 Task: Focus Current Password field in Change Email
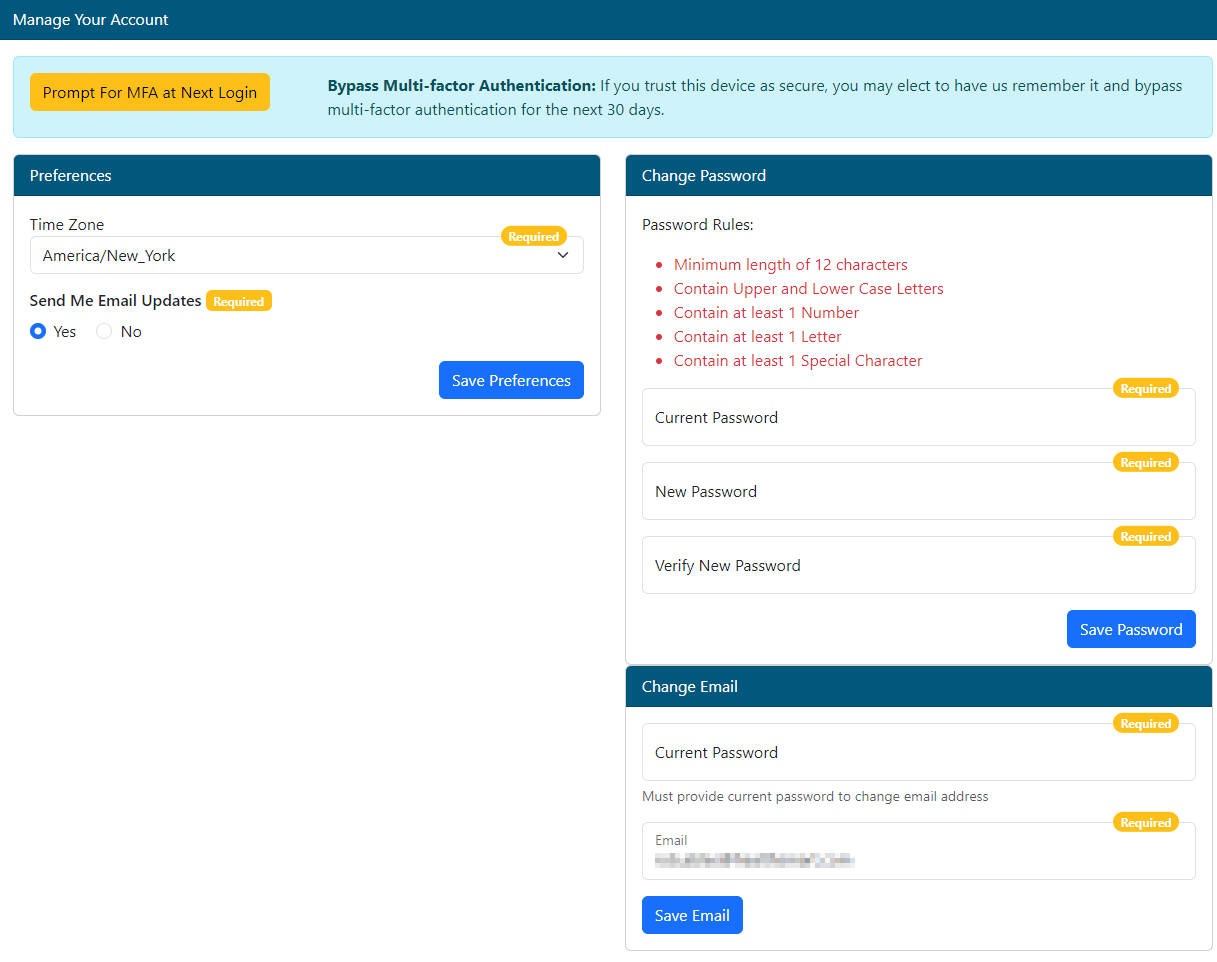pos(919,752)
